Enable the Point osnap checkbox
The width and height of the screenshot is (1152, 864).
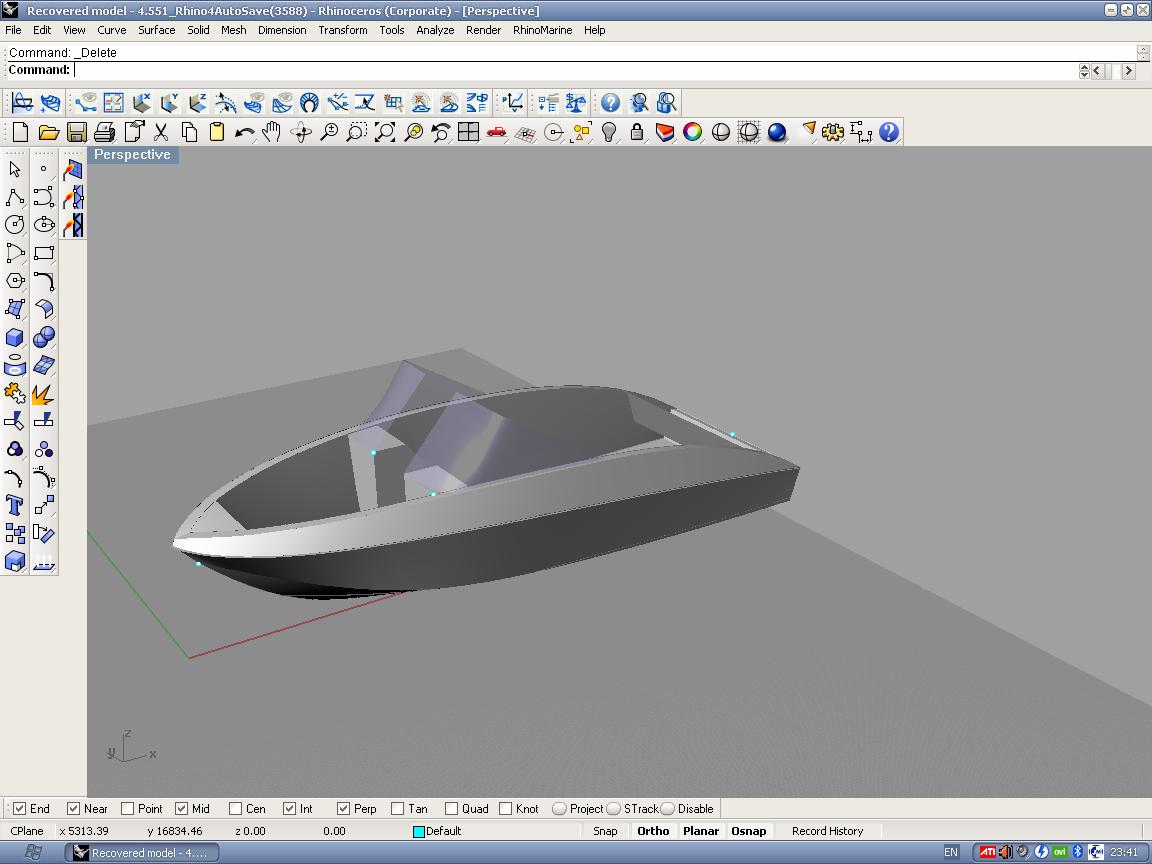(x=127, y=808)
